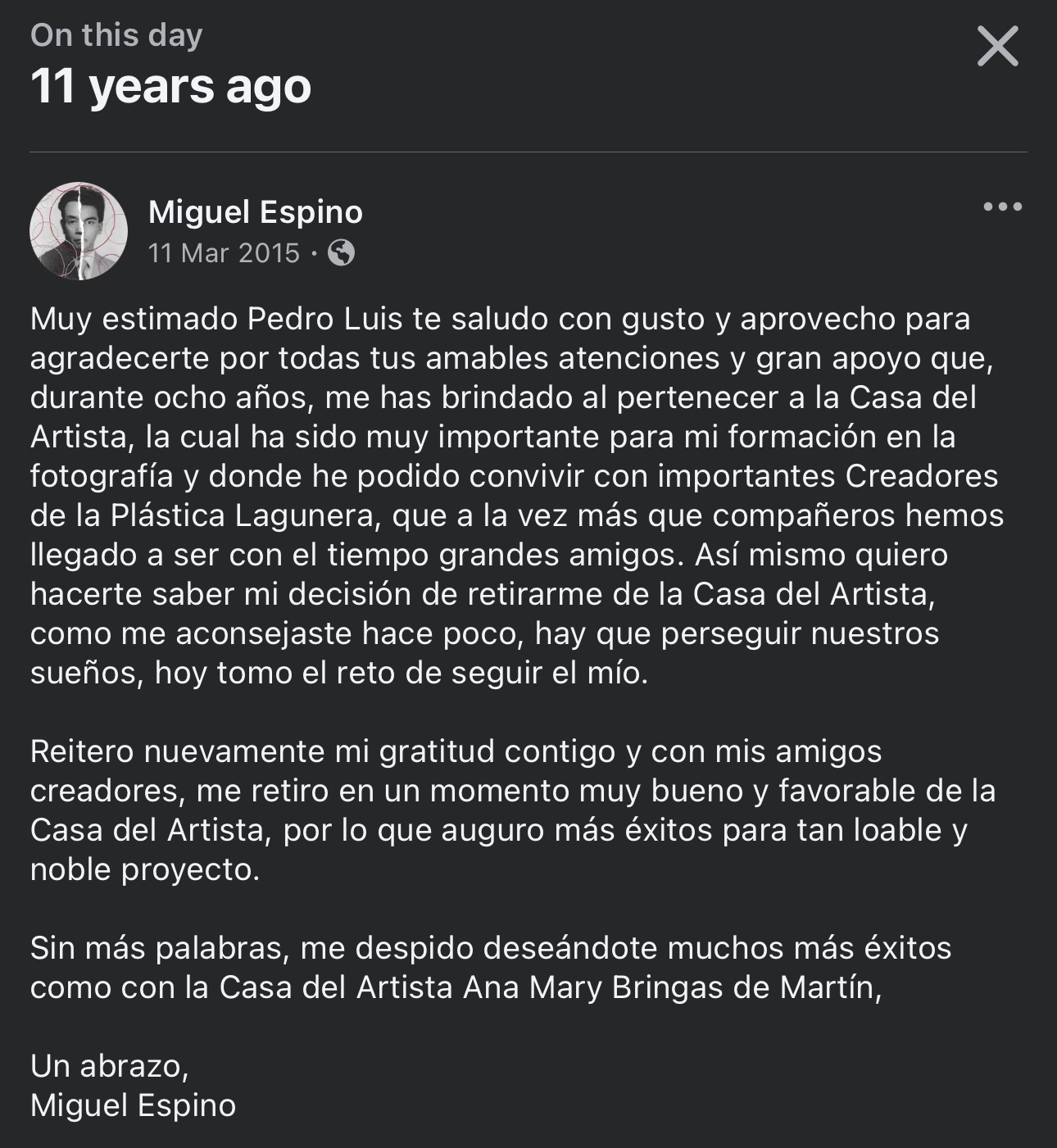Image resolution: width=1057 pixels, height=1148 pixels.
Task: Click the closing signature "Miguel Espino"
Action: (133, 1105)
